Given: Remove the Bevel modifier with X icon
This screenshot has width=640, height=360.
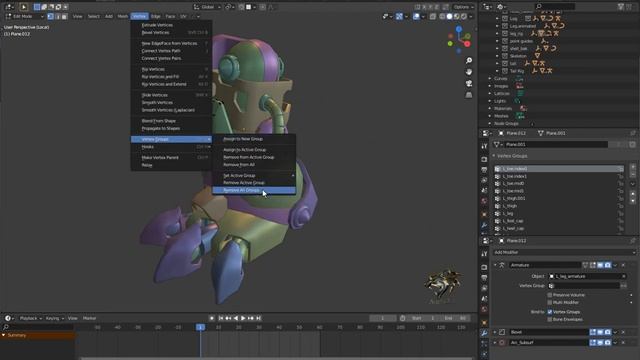Looking at the screenshot, I should 623,332.
